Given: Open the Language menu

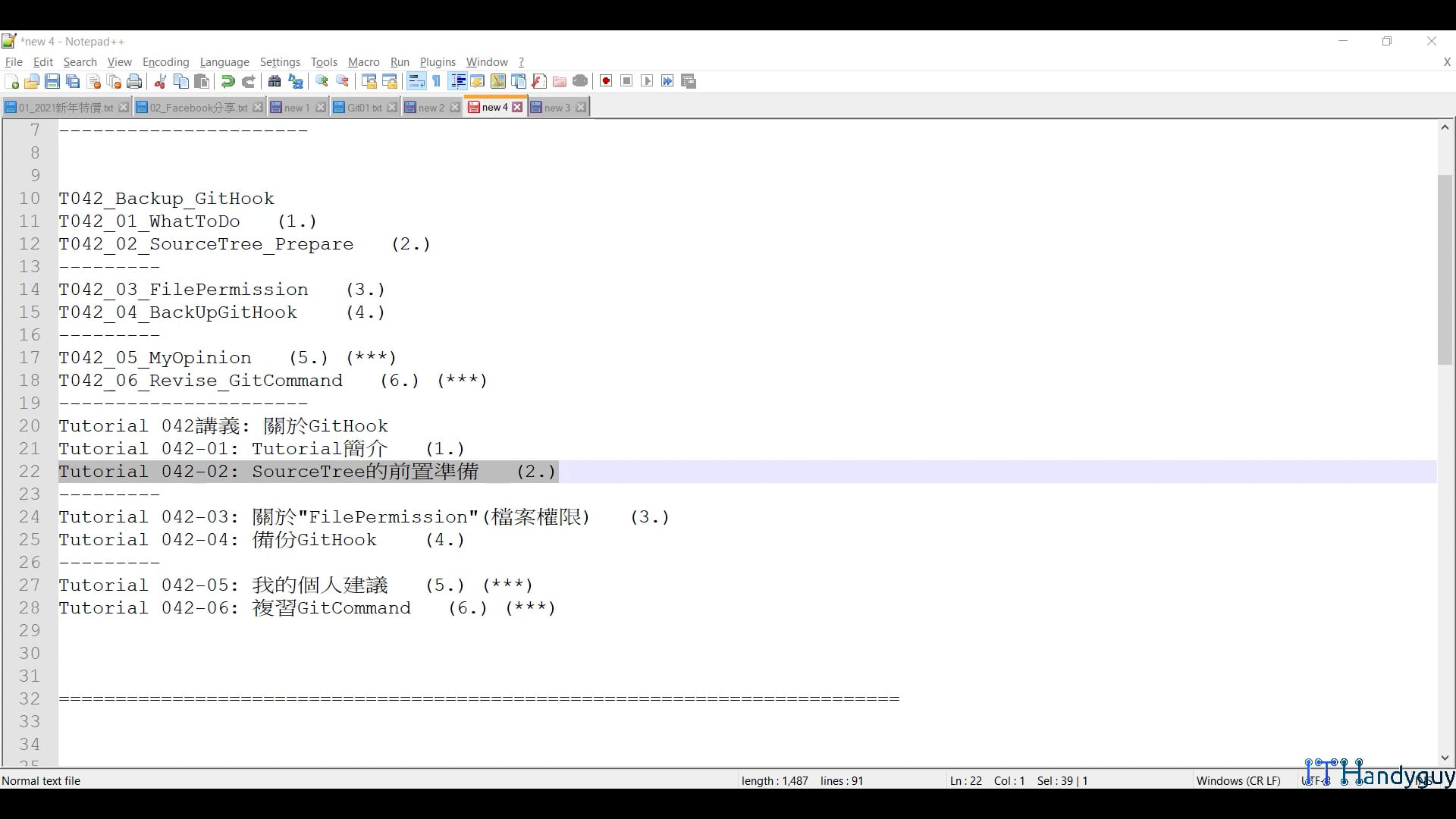Looking at the screenshot, I should click(224, 62).
